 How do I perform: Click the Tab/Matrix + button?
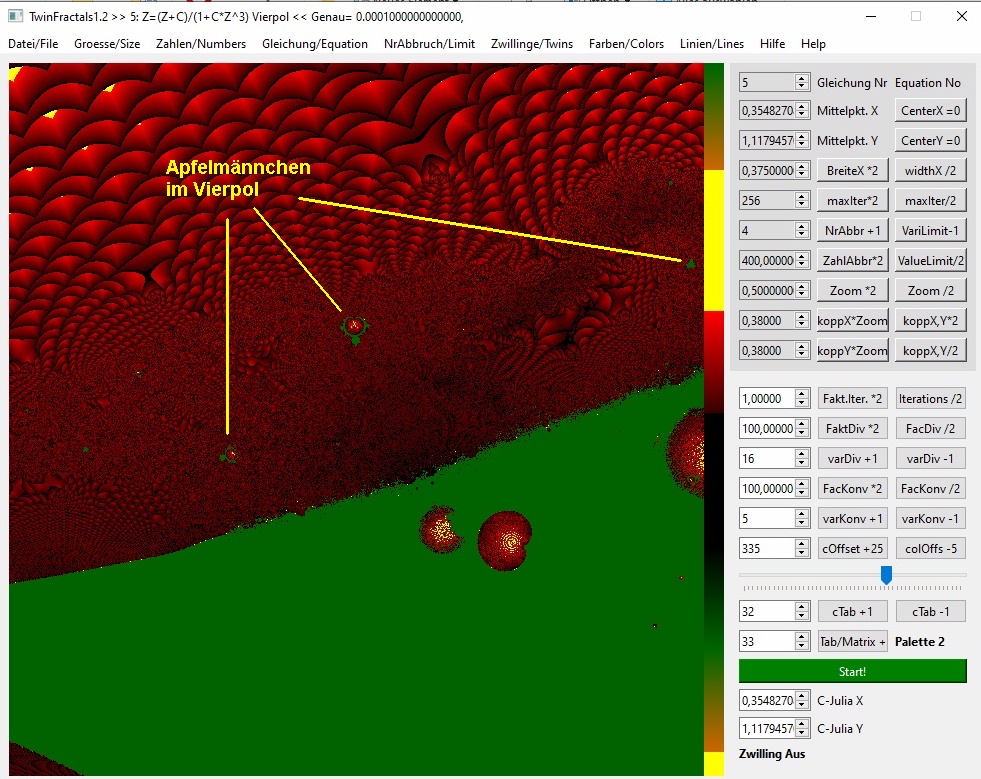[852, 642]
